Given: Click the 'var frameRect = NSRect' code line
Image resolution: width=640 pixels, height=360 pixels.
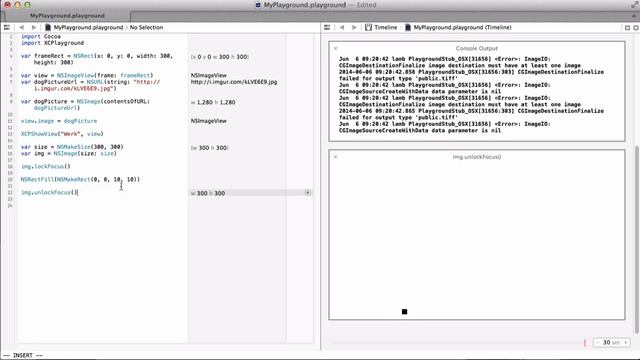Looking at the screenshot, I should pos(97,59).
